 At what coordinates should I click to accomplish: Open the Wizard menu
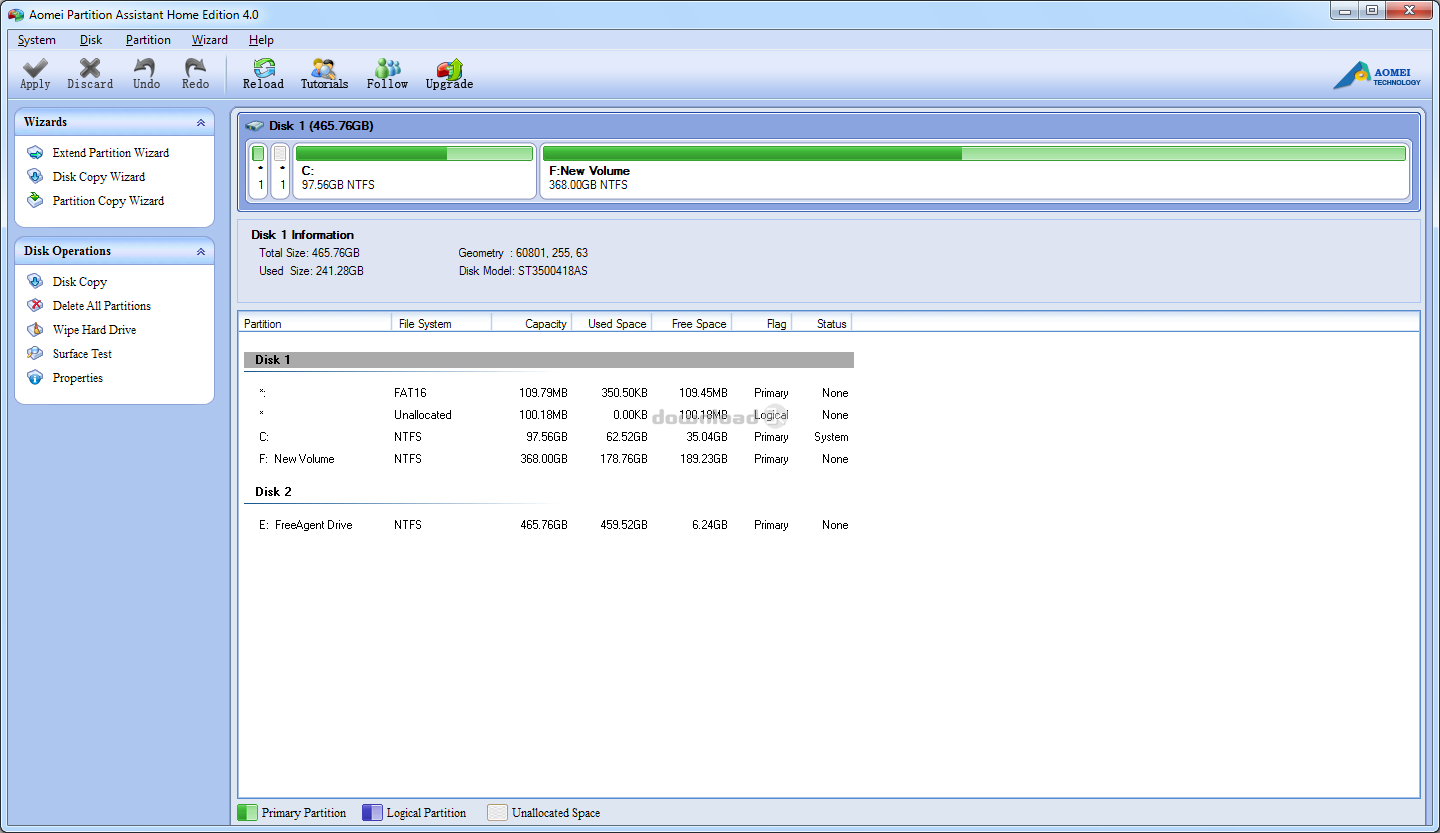click(x=209, y=40)
